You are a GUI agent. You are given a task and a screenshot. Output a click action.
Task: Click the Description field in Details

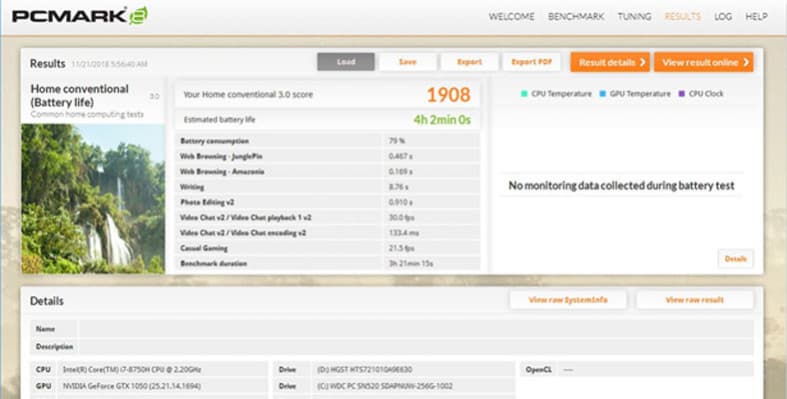(x=416, y=347)
